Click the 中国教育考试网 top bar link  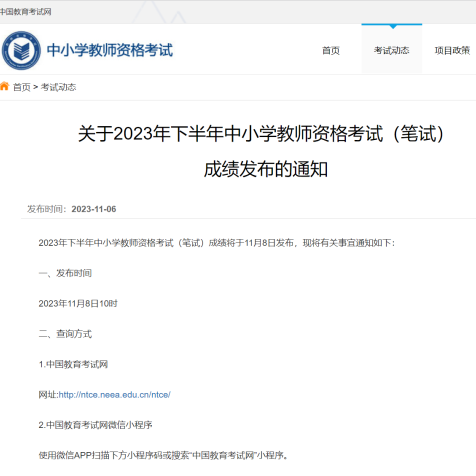pyautogui.click(x=25, y=12)
